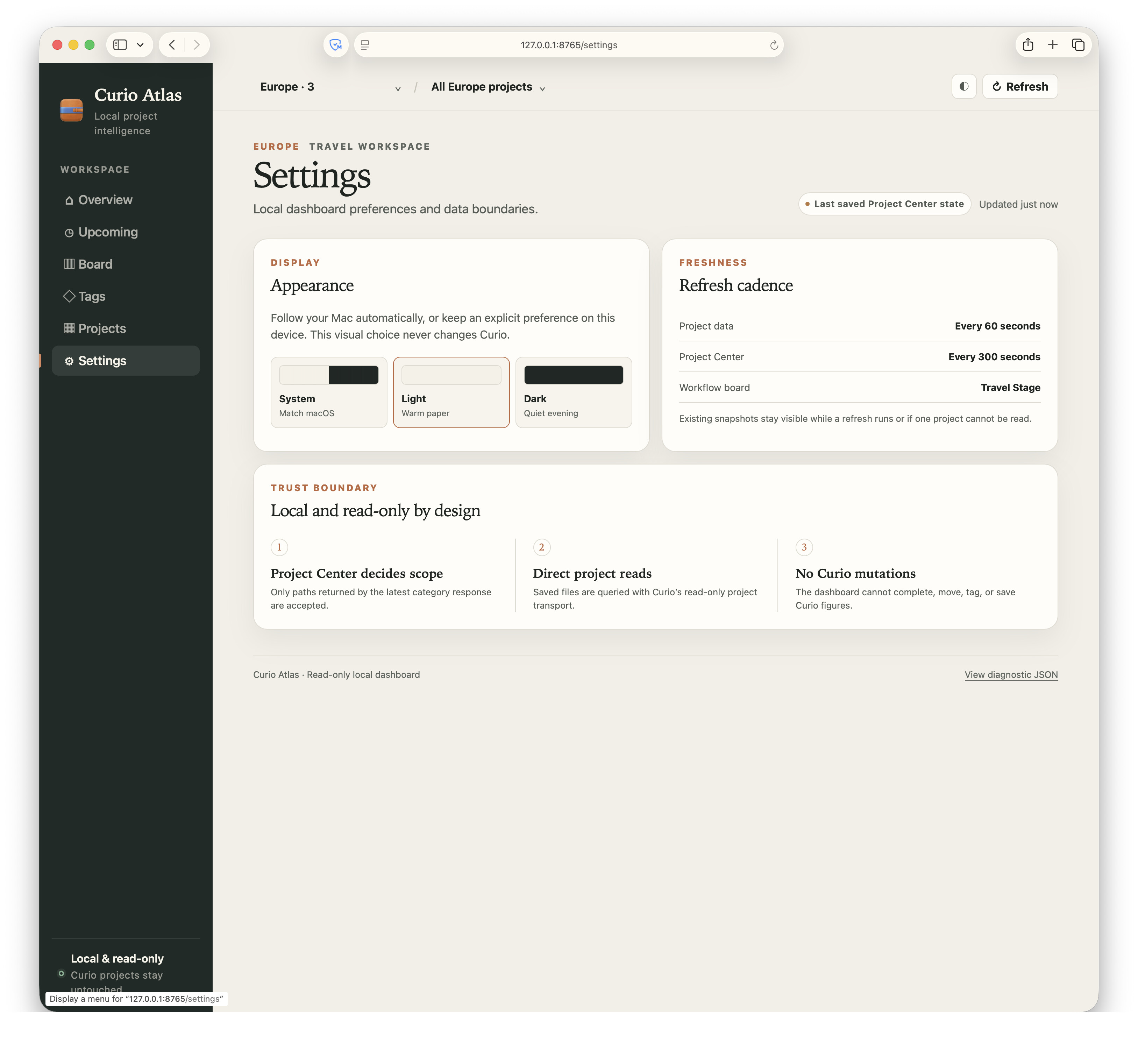Open a new tab with plus icon
This screenshot has height=1064, width=1138.
1053,45
